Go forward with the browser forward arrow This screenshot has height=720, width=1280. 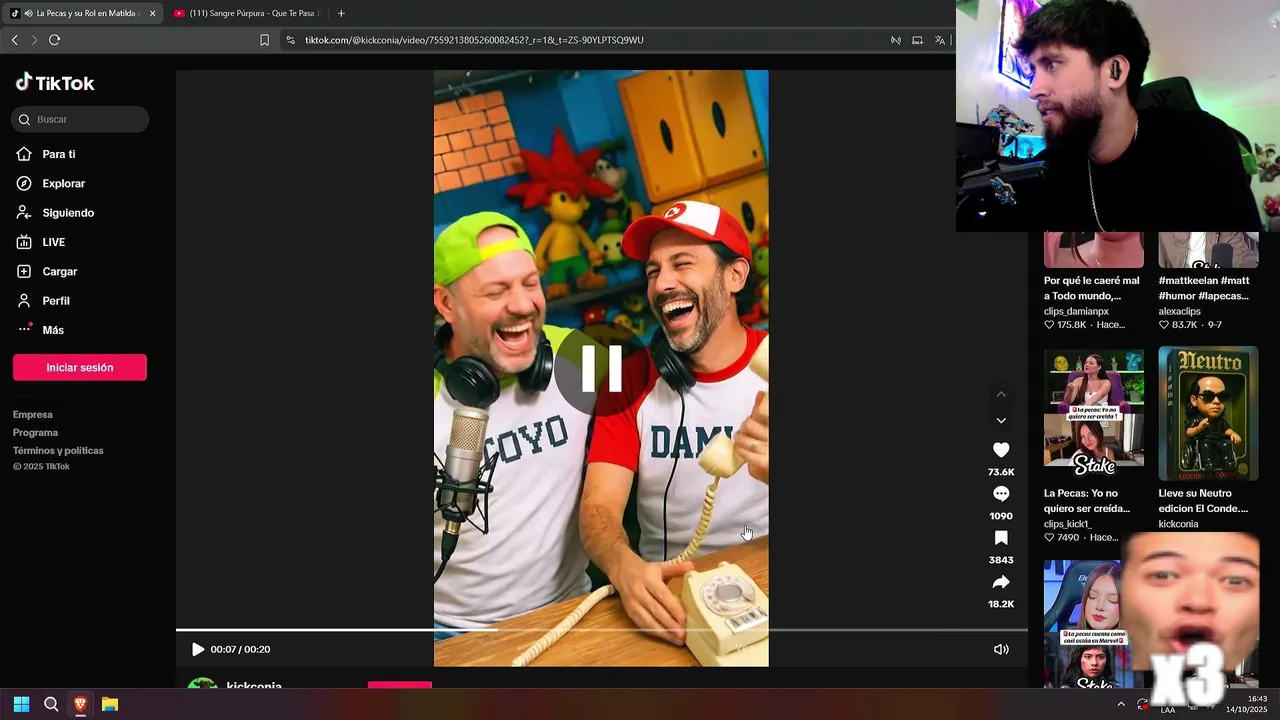tap(34, 40)
